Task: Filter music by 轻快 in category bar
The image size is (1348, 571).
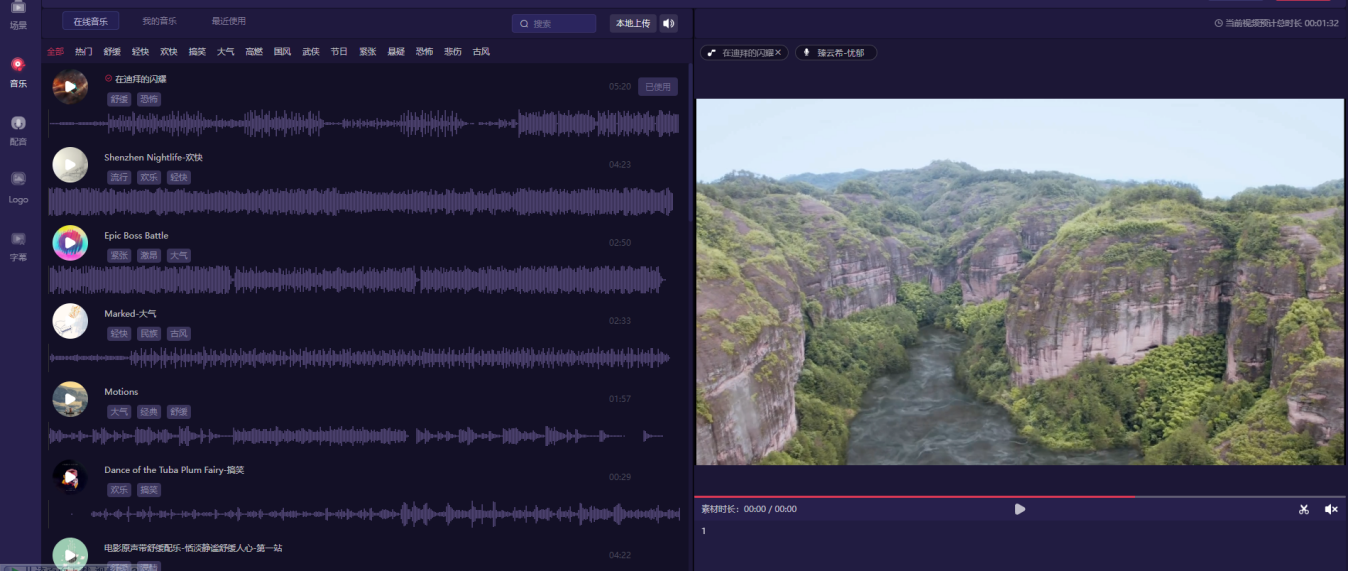Action: pyautogui.click(x=140, y=51)
